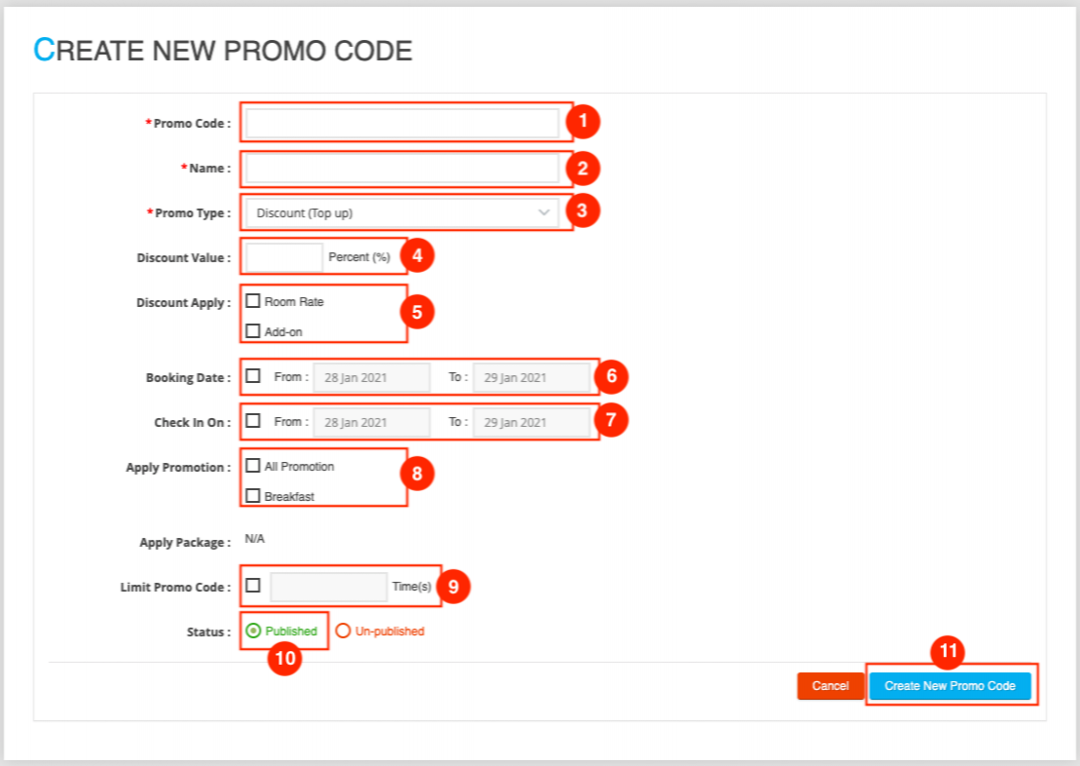Click the Booking Date To field
This screenshot has width=1080, height=766.
[531, 377]
